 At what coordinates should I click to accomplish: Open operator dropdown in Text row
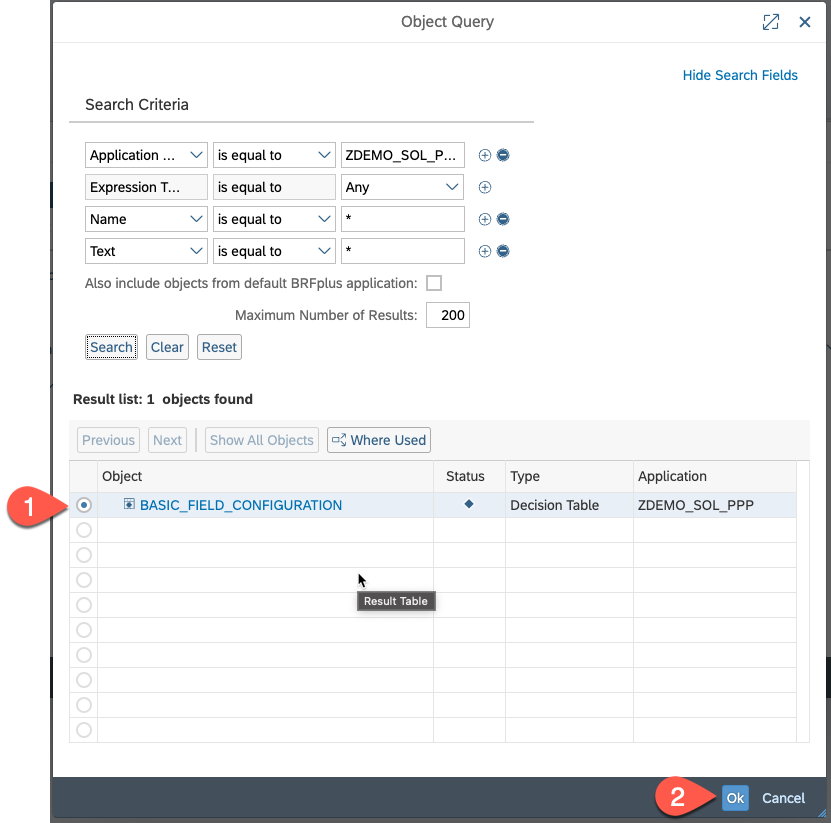(x=324, y=251)
